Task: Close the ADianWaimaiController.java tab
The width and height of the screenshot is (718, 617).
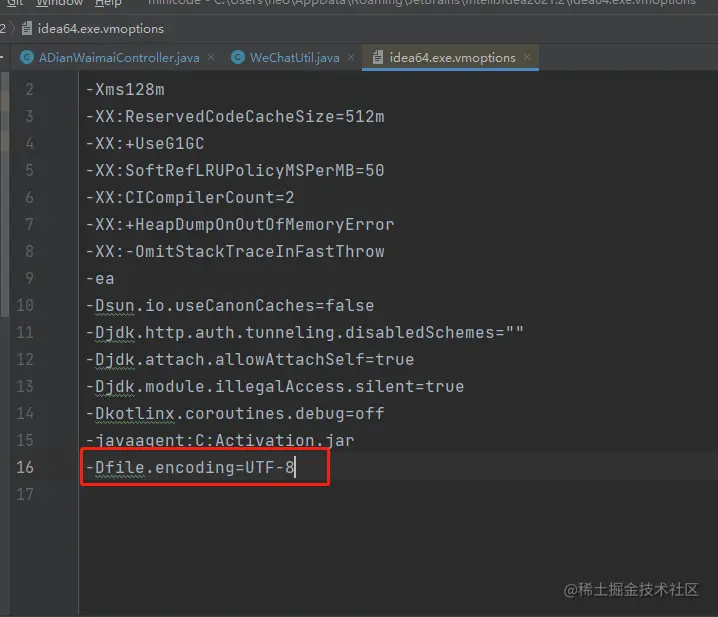Action: click(x=211, y=57)
